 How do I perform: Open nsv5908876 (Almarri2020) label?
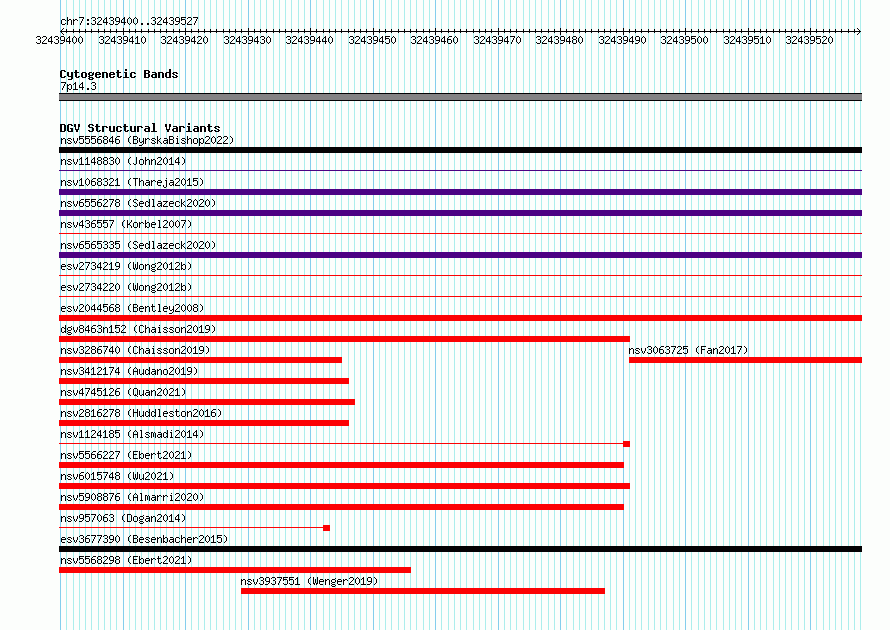coord(132,497)
